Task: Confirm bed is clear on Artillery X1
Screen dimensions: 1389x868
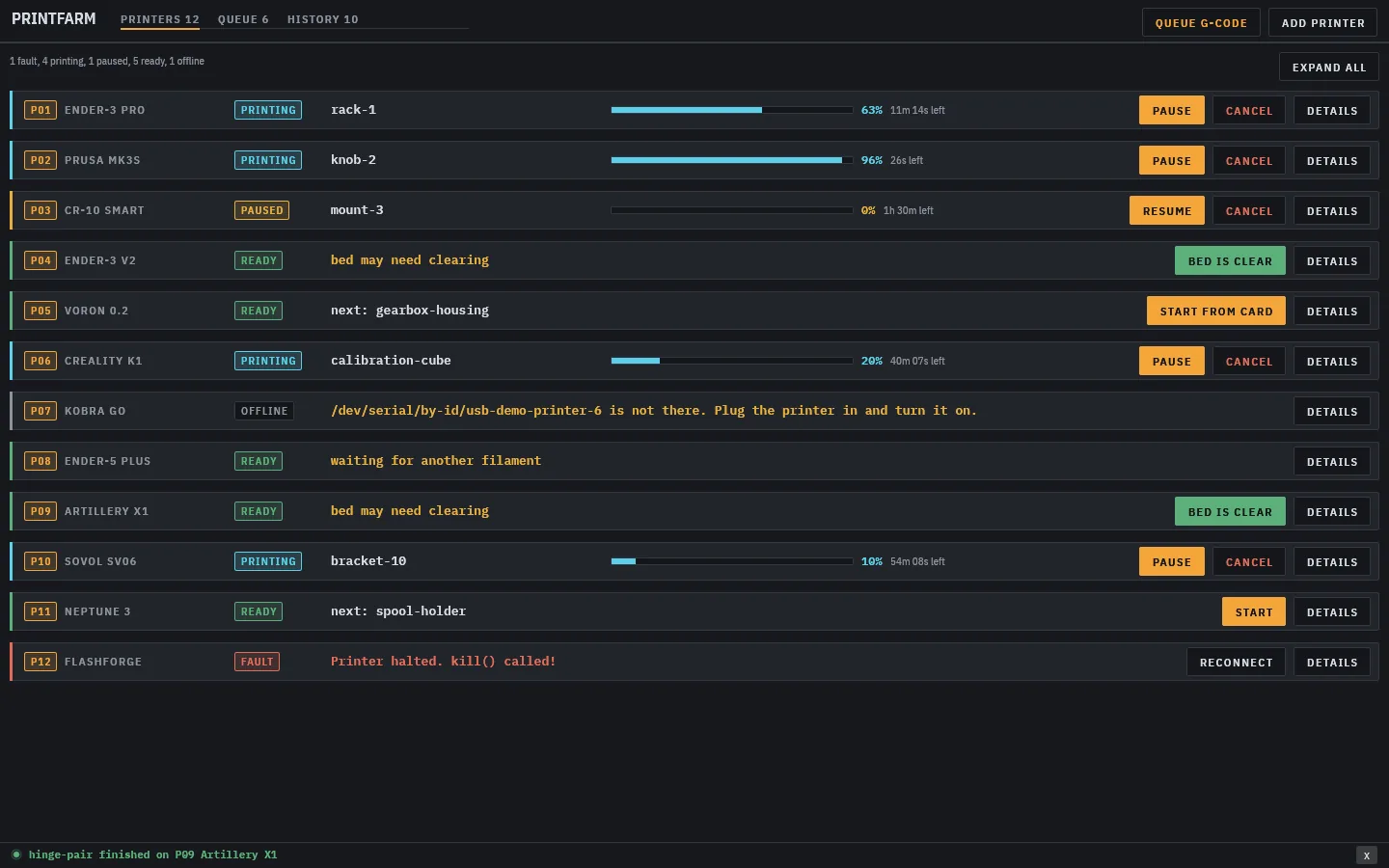Action: 1230,512
